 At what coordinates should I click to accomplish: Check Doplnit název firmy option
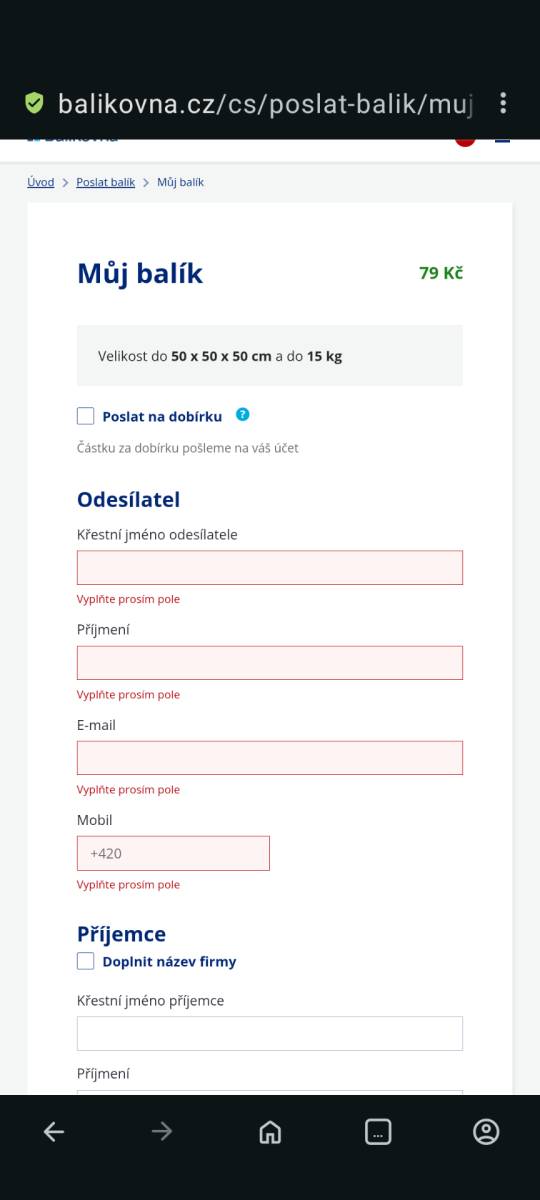point(86,961)
